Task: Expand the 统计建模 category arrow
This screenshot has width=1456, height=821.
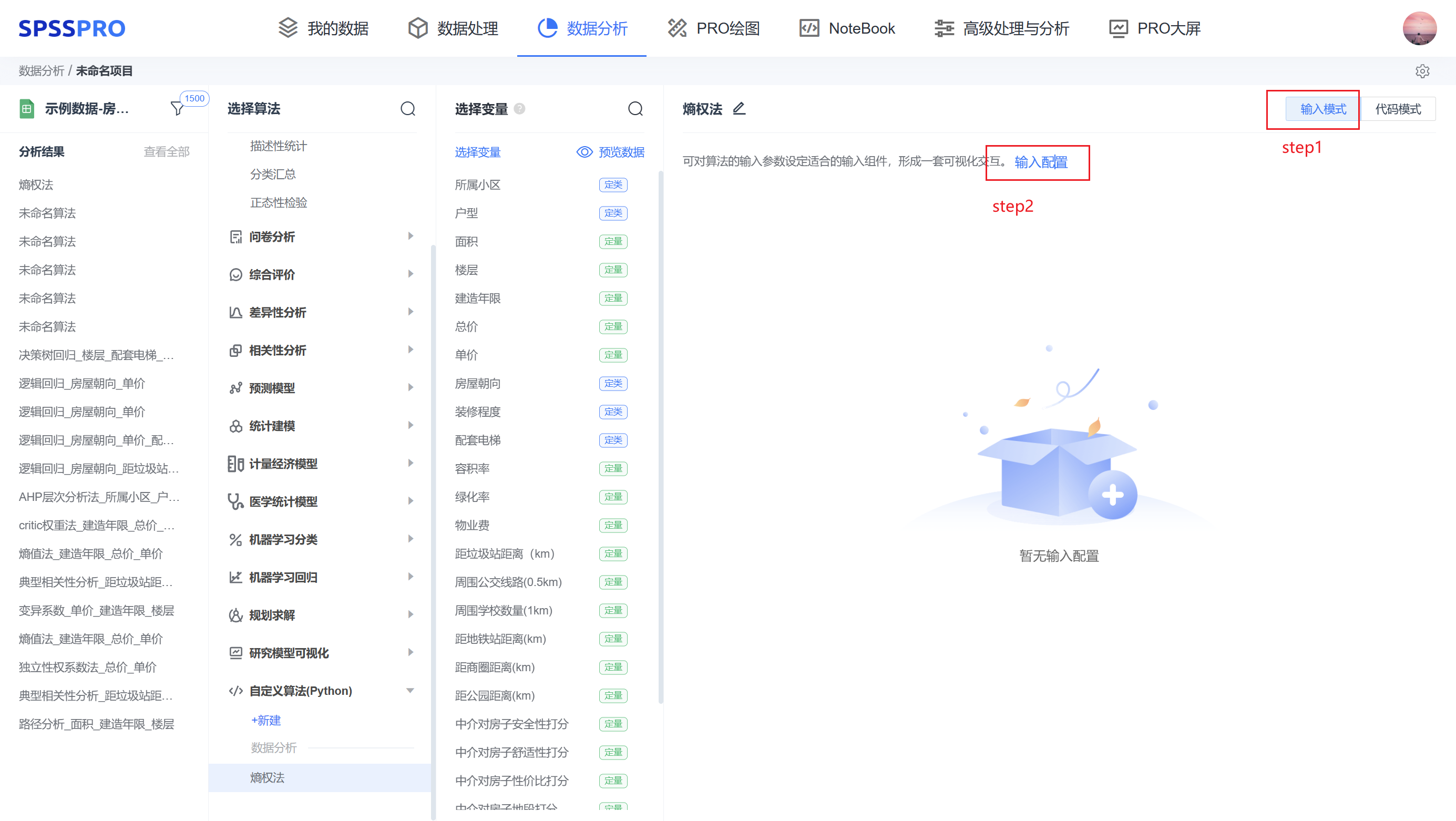Action: click(411, 425)
